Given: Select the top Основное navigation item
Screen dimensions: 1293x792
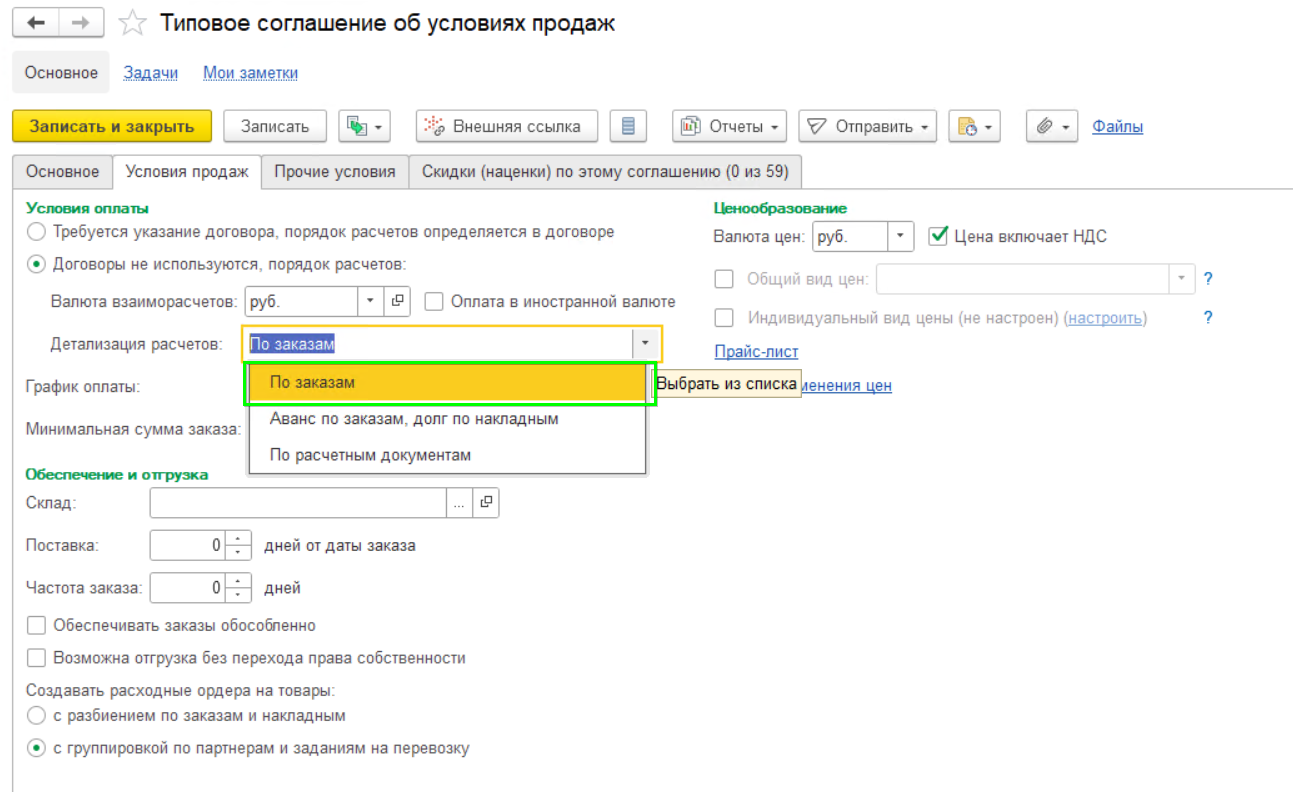Looking at the screenshot, I should pyautogui.click(x=61, y=73).
